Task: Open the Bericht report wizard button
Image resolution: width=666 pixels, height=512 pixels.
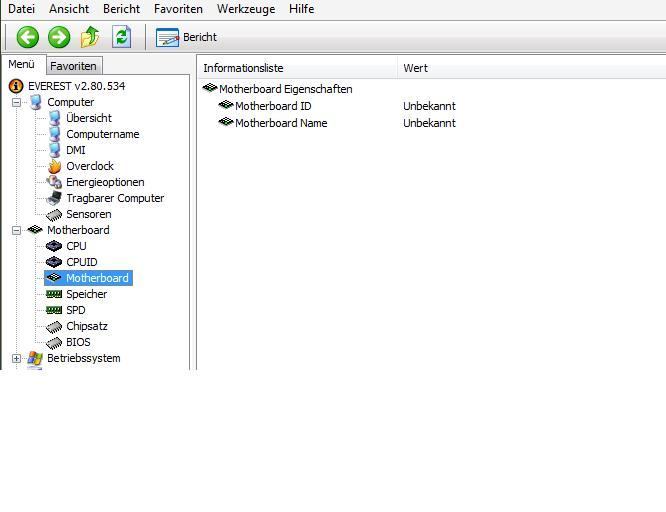Action: 186,37
